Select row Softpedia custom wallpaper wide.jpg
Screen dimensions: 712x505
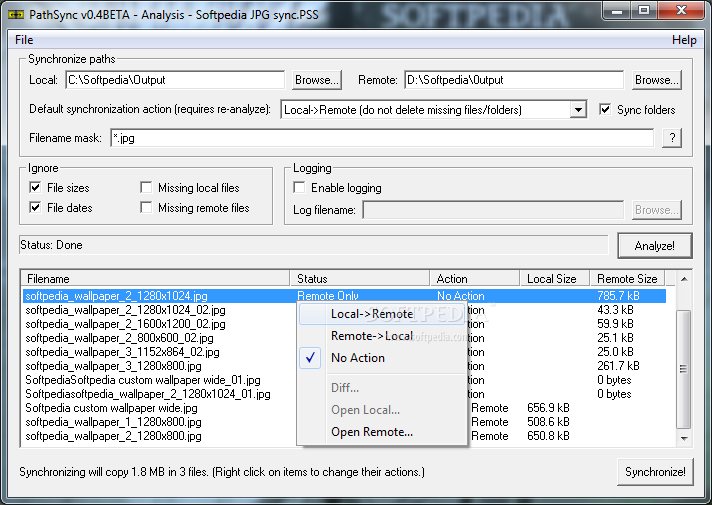tap(344, 408)
